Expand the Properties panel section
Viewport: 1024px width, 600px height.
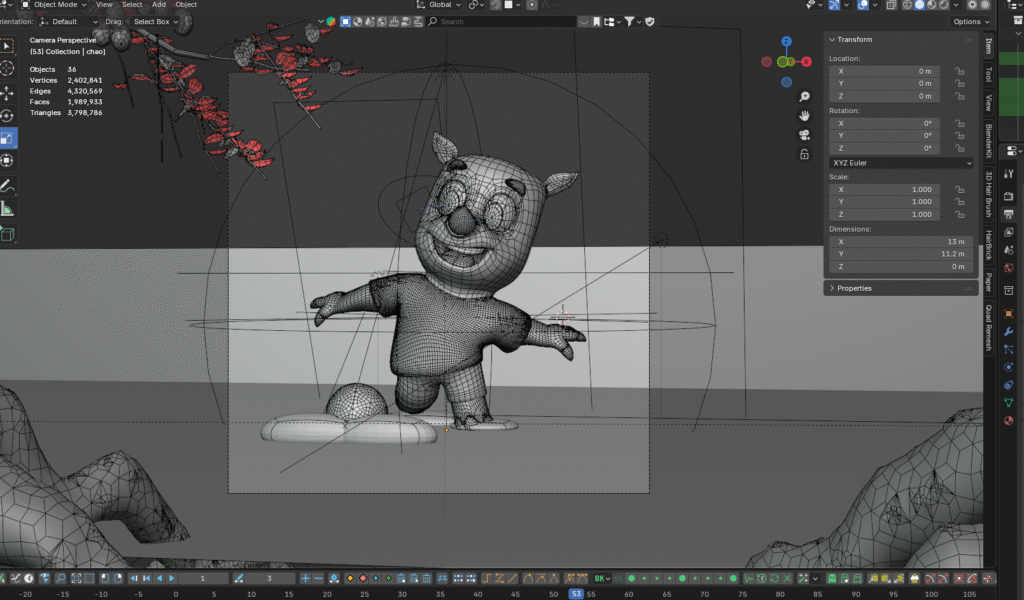coord(854,288)
